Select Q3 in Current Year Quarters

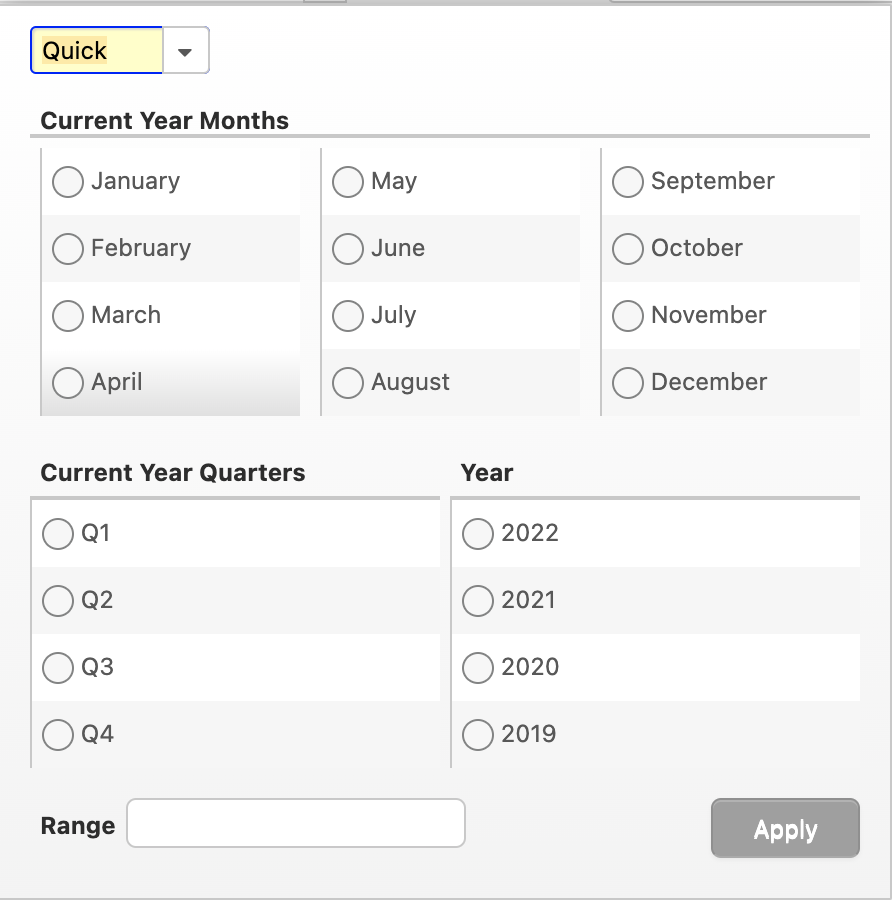(58, 668)
